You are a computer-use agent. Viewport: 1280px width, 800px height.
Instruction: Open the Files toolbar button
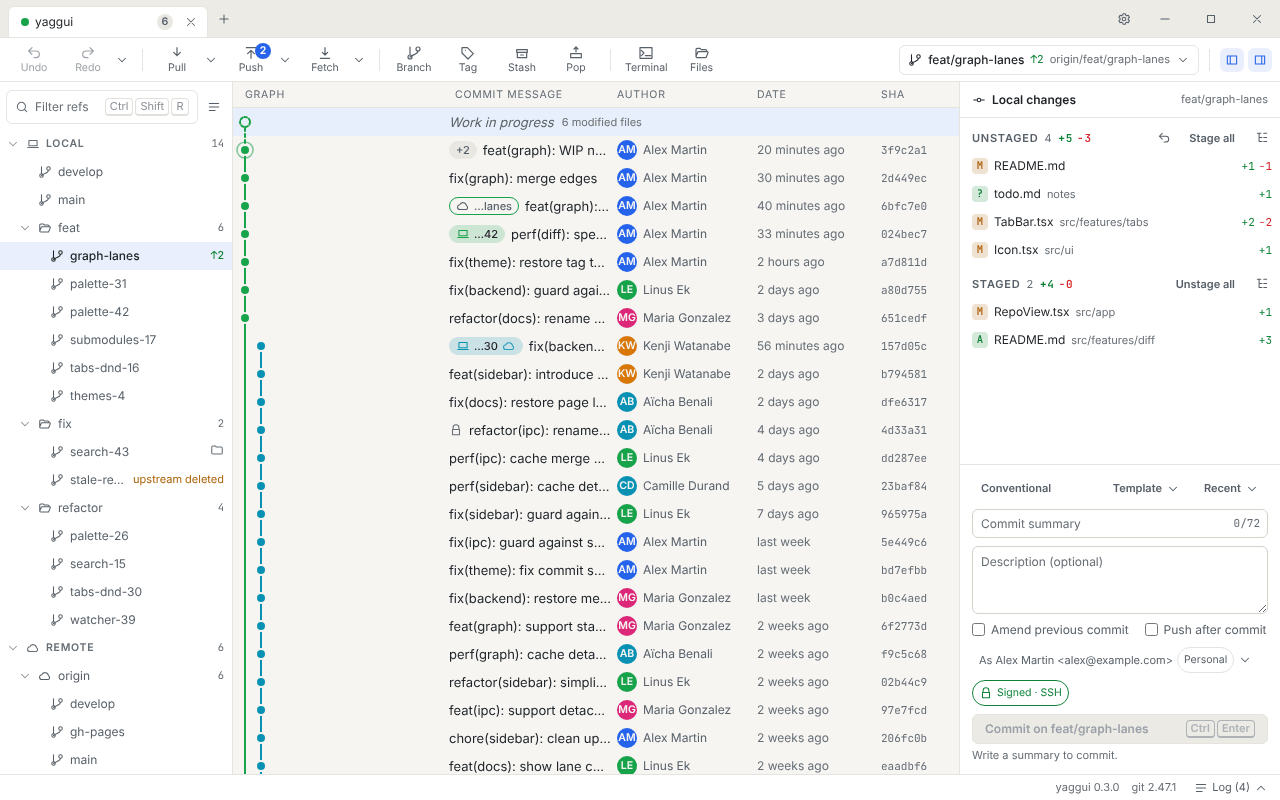click(x=702, y=60)
